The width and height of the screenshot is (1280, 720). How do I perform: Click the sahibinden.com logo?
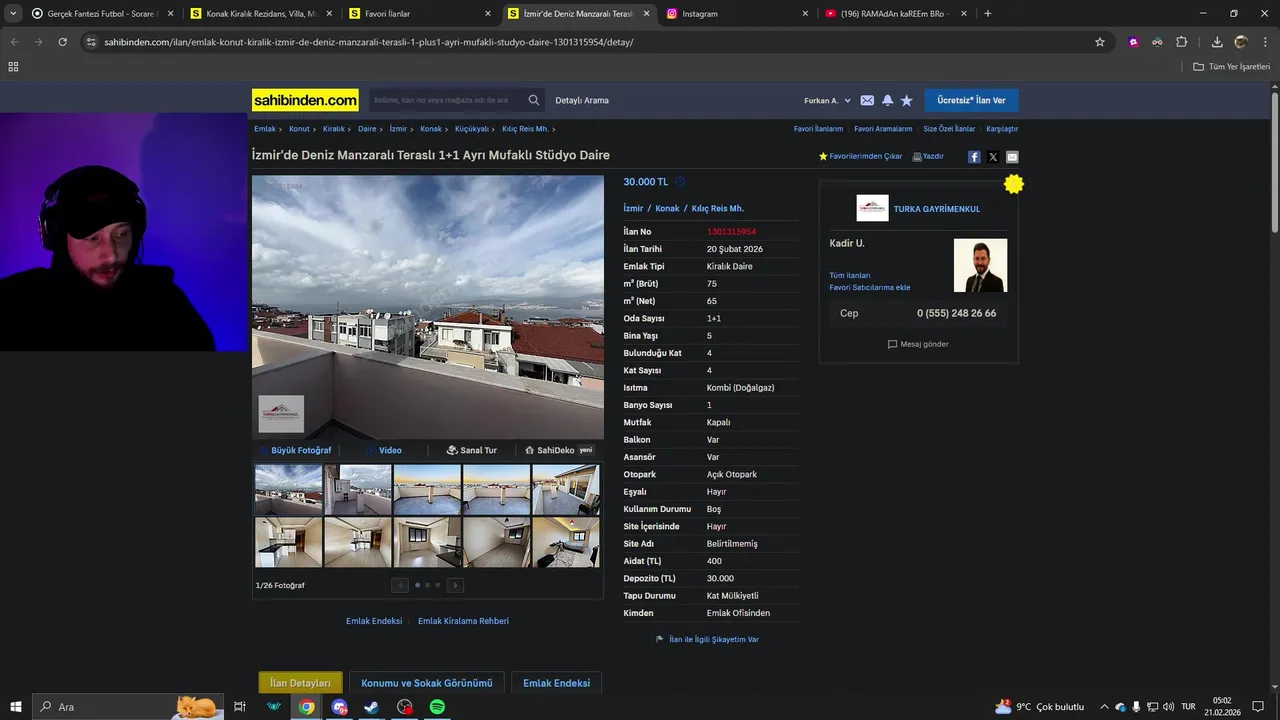305,100
